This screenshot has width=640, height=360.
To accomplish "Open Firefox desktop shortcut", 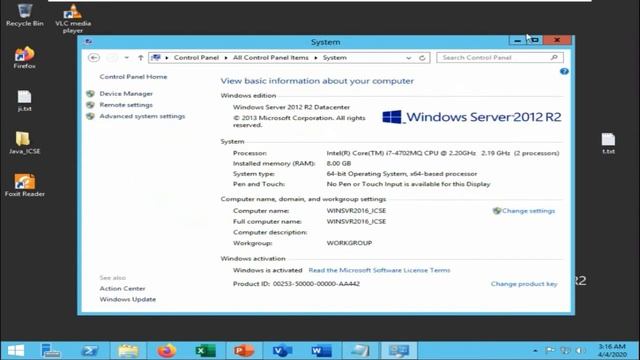I will [24, 58].
